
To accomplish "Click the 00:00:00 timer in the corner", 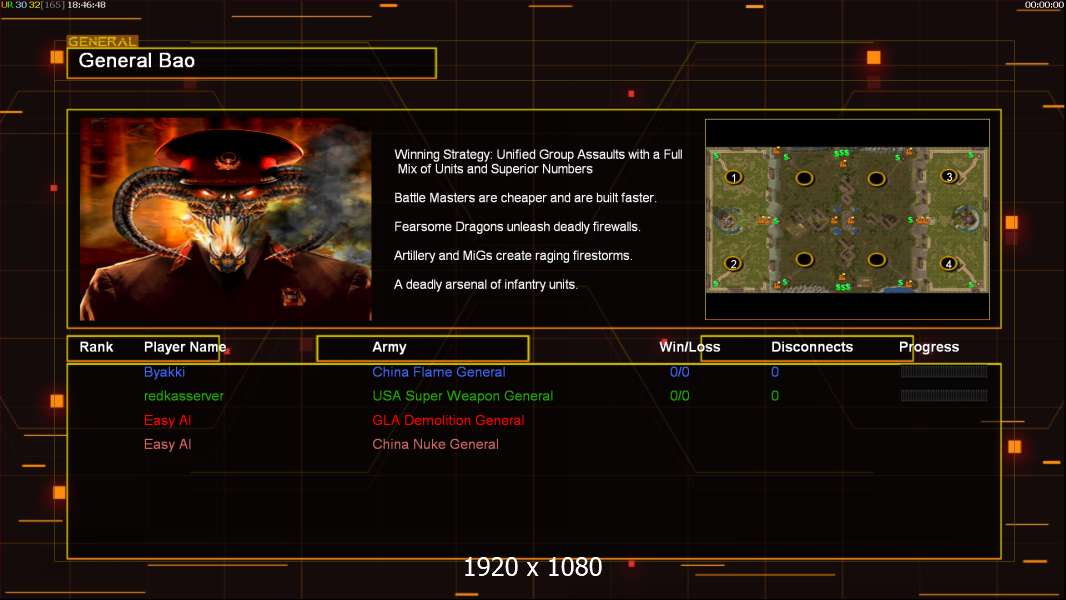I will tap(1044, 5).
